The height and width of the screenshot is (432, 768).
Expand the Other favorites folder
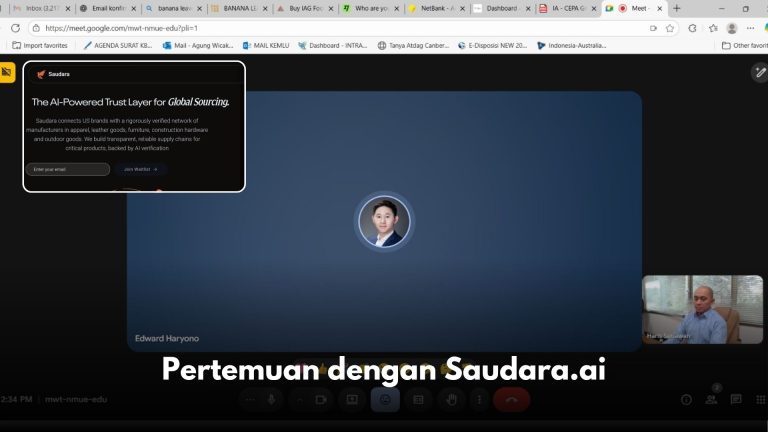click(744, 46)
